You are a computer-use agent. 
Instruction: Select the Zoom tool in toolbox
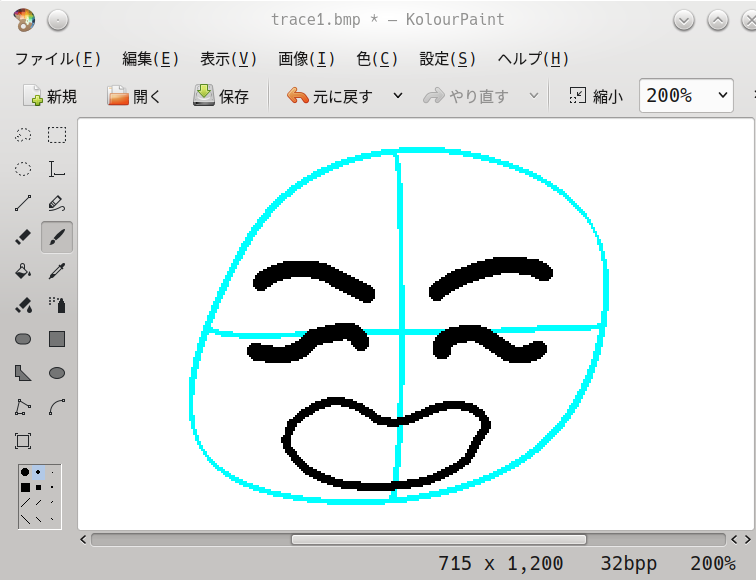pos(23,441)
